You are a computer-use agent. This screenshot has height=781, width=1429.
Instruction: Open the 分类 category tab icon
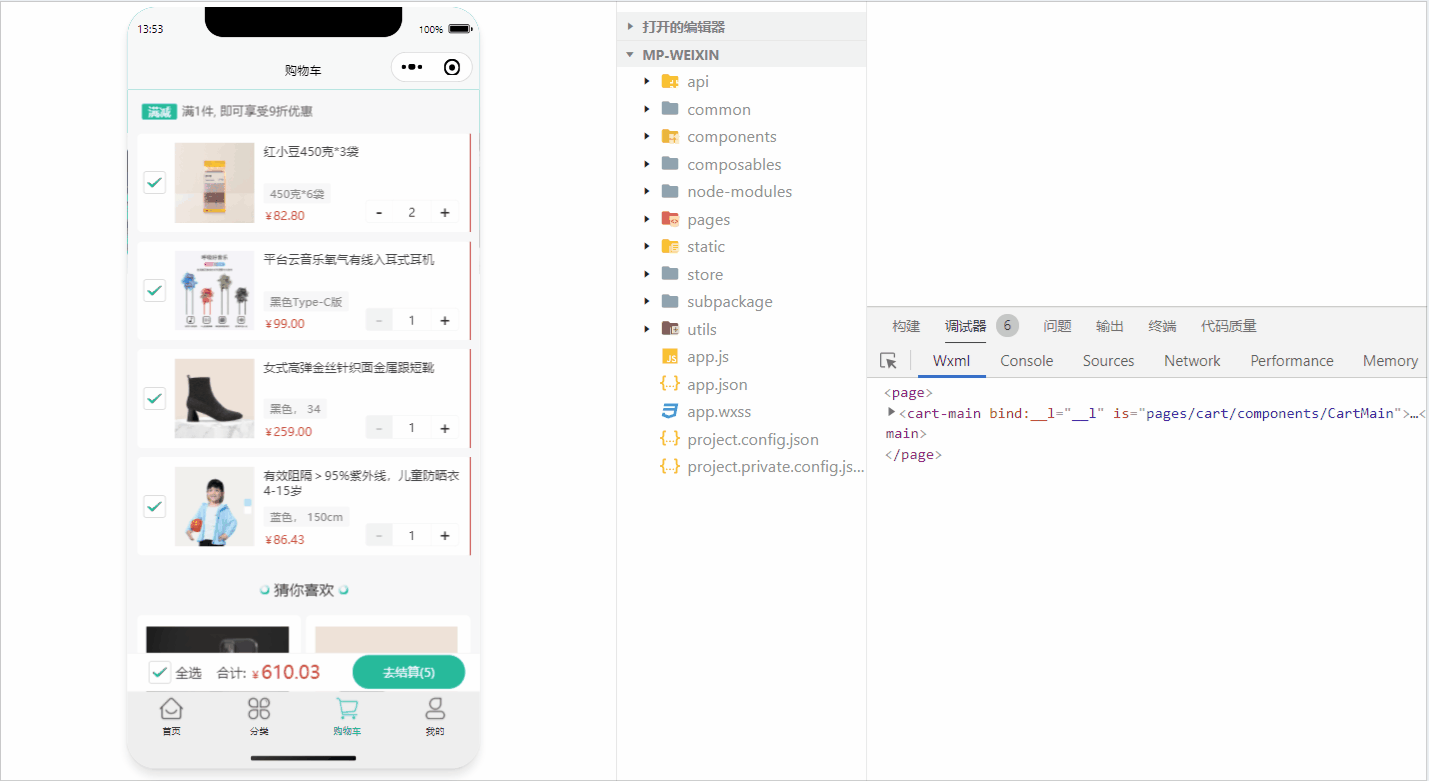(x=259, y=709)
